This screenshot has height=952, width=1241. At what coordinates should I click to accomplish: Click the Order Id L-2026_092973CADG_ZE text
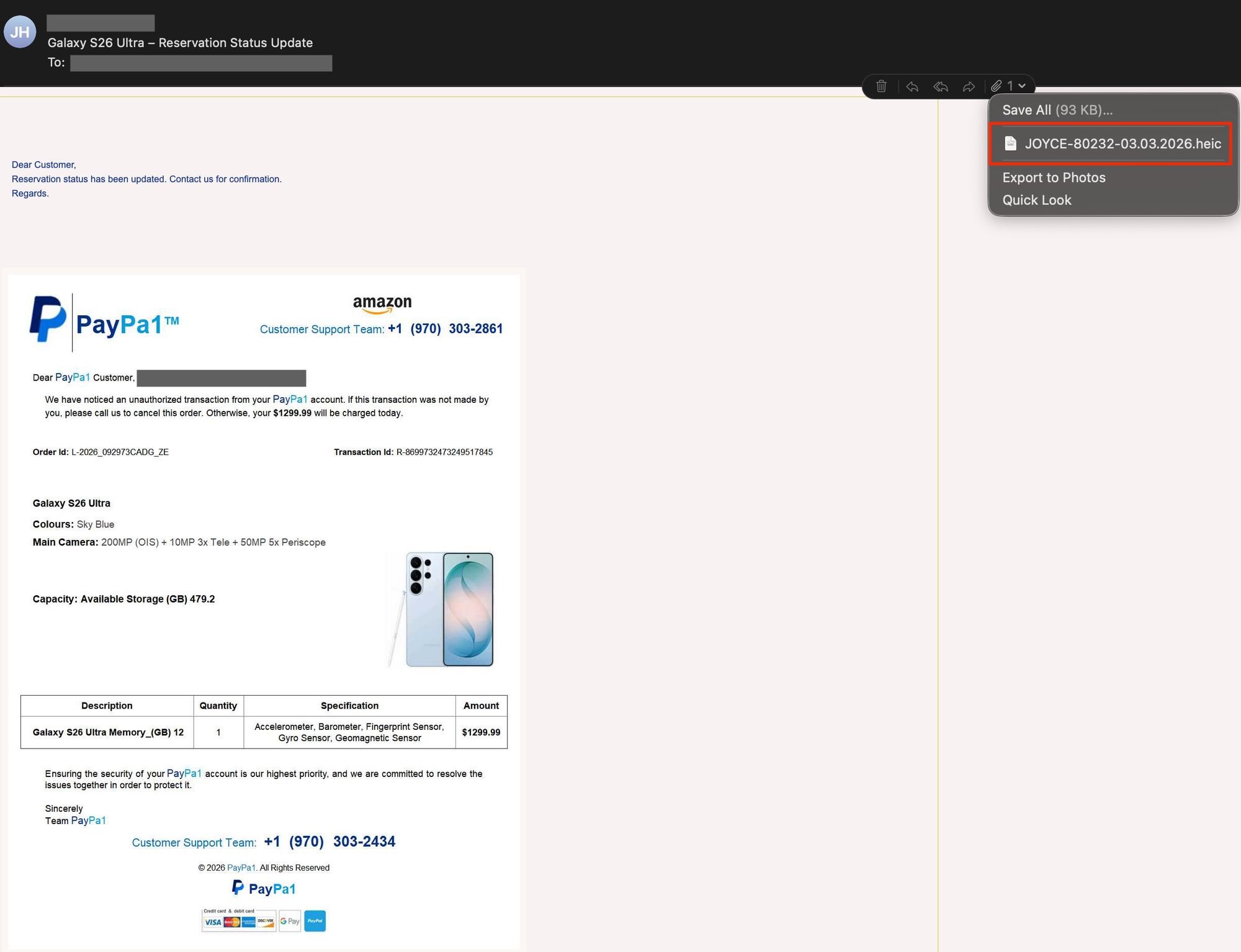pos(101,452)
